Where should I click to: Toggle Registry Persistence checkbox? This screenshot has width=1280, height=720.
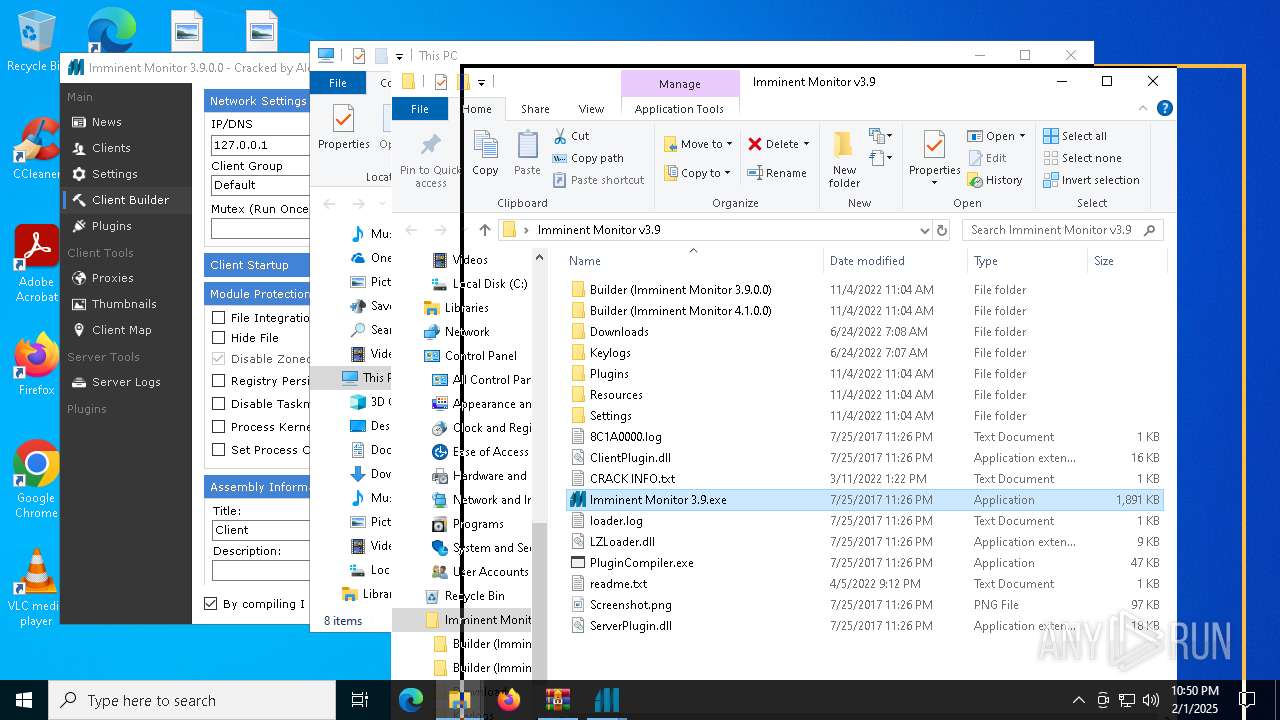point(218,381)
